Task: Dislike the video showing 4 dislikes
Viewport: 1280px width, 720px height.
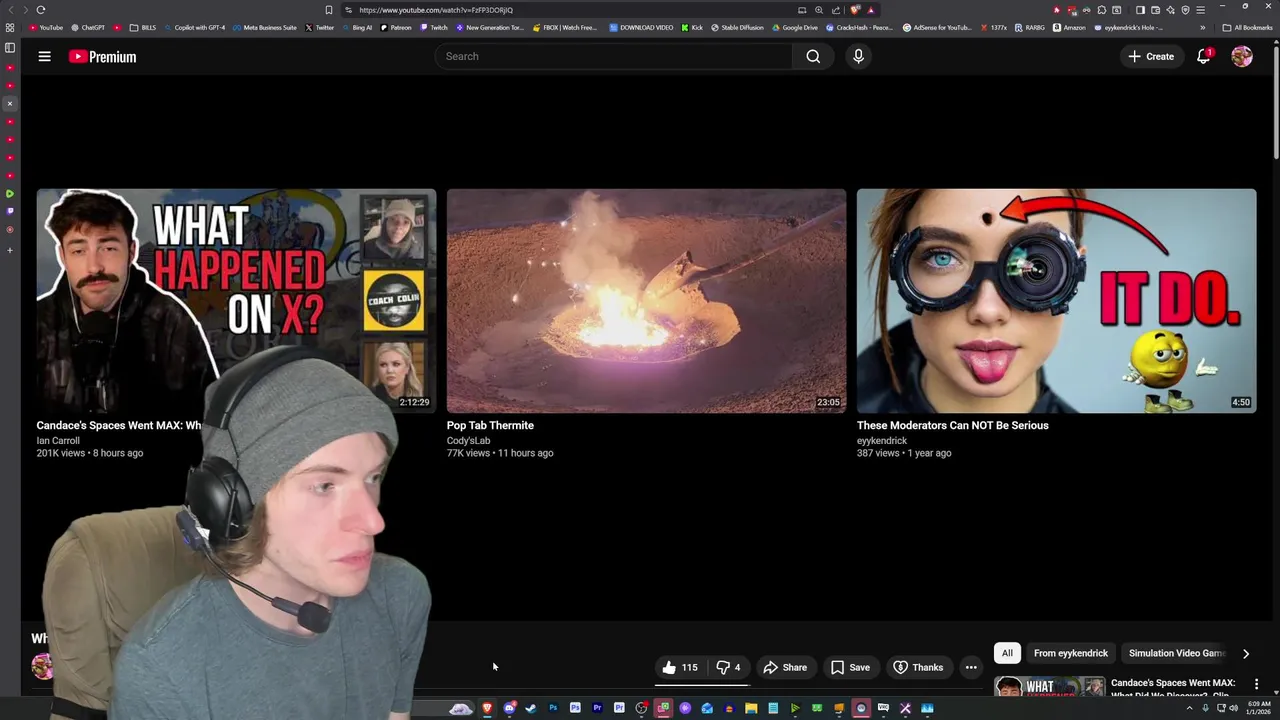Action: tap(729, 667)
